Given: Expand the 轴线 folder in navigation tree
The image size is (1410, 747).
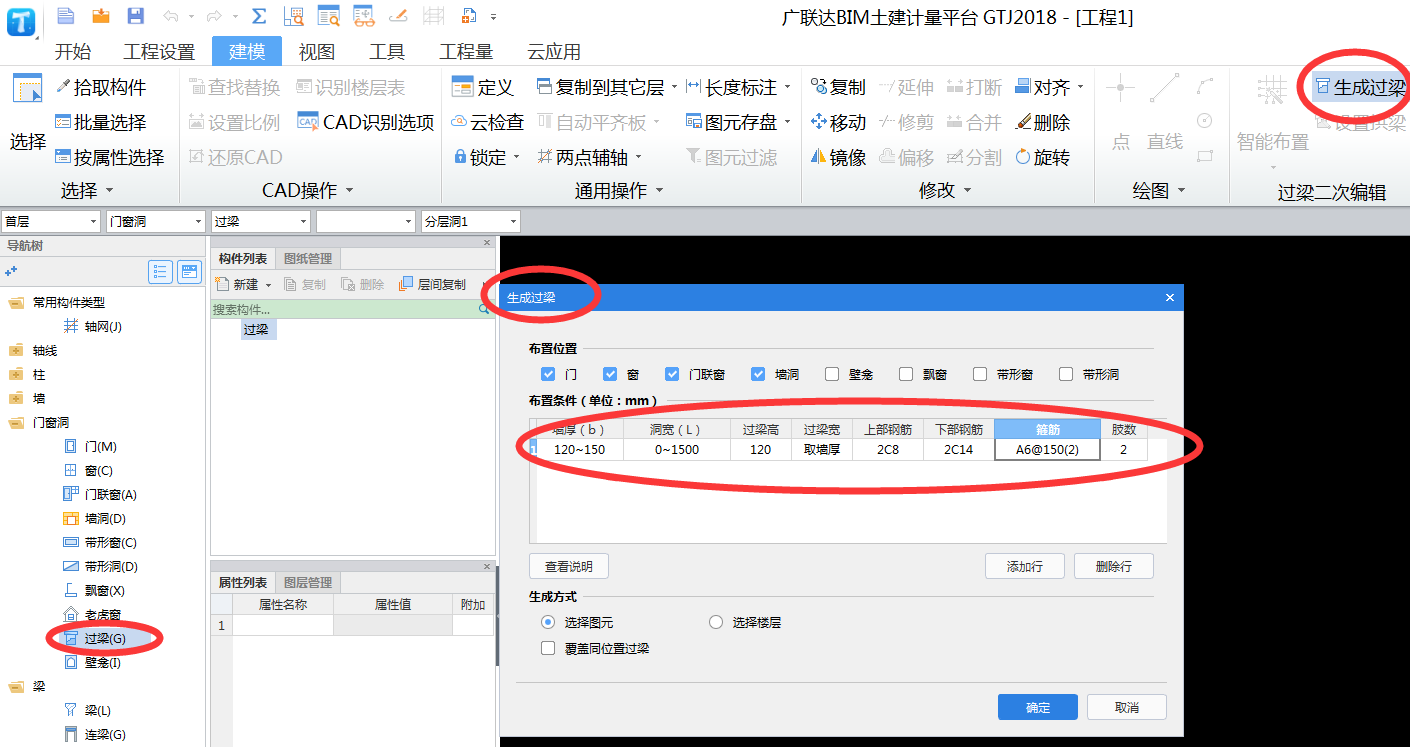Looking at the screenshot, I should 15,350.
